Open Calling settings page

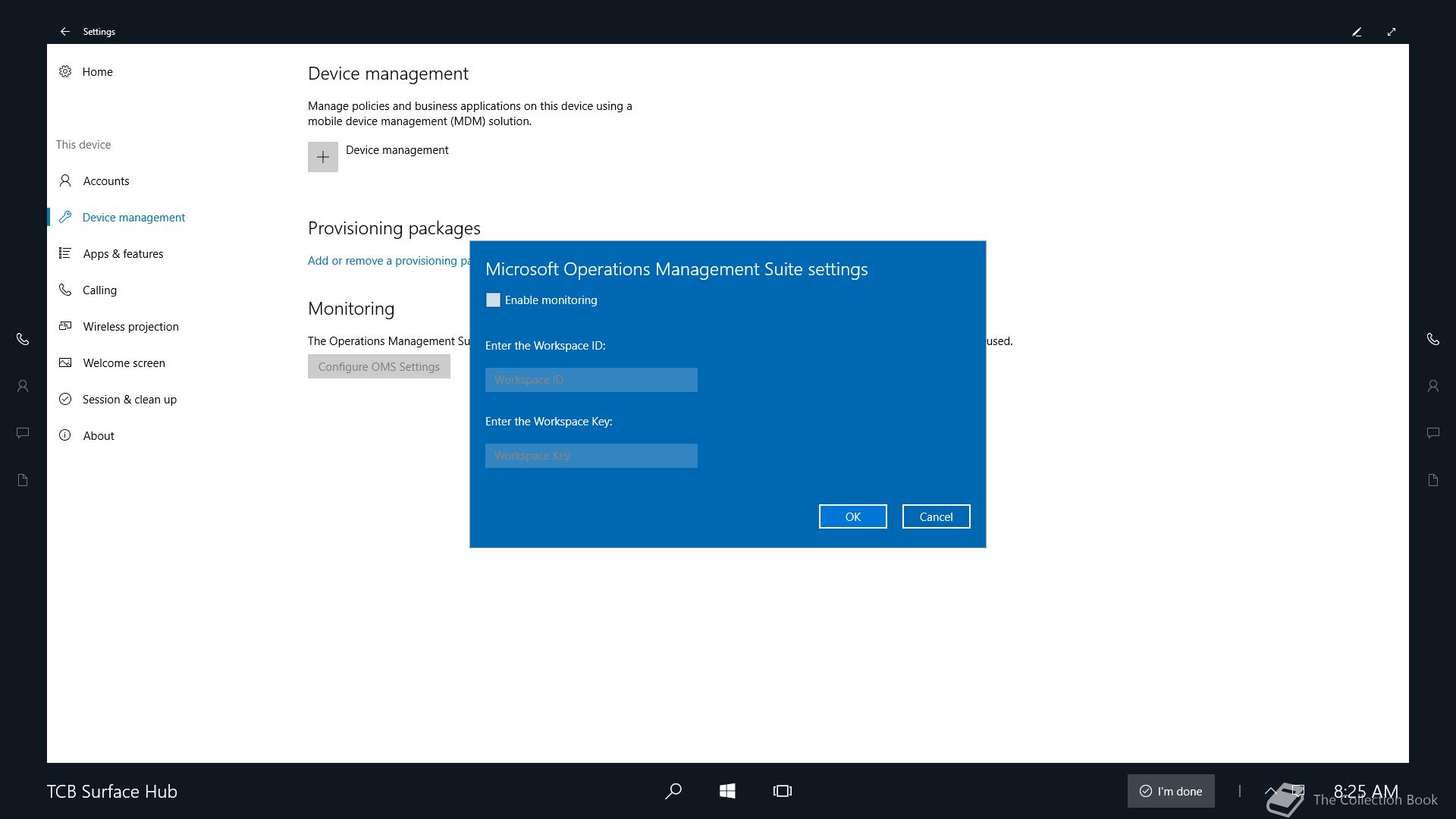pos(99,290)
